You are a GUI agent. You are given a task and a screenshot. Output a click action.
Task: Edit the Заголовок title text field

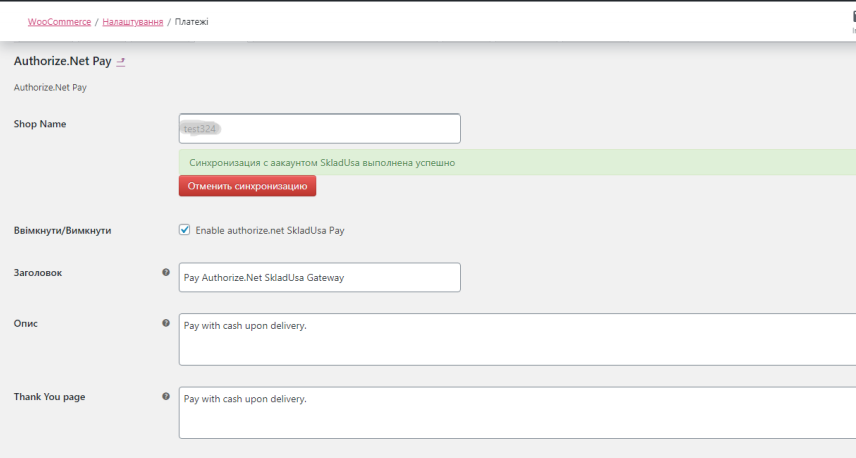(x=319, y=277)
